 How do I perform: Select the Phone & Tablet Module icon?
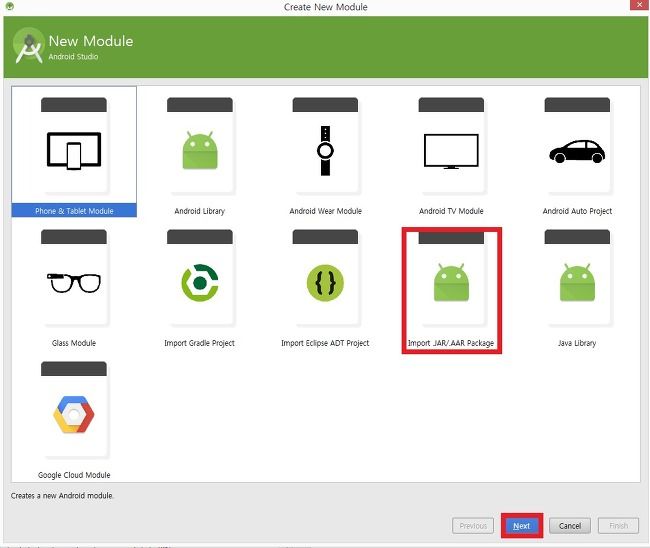74,150
